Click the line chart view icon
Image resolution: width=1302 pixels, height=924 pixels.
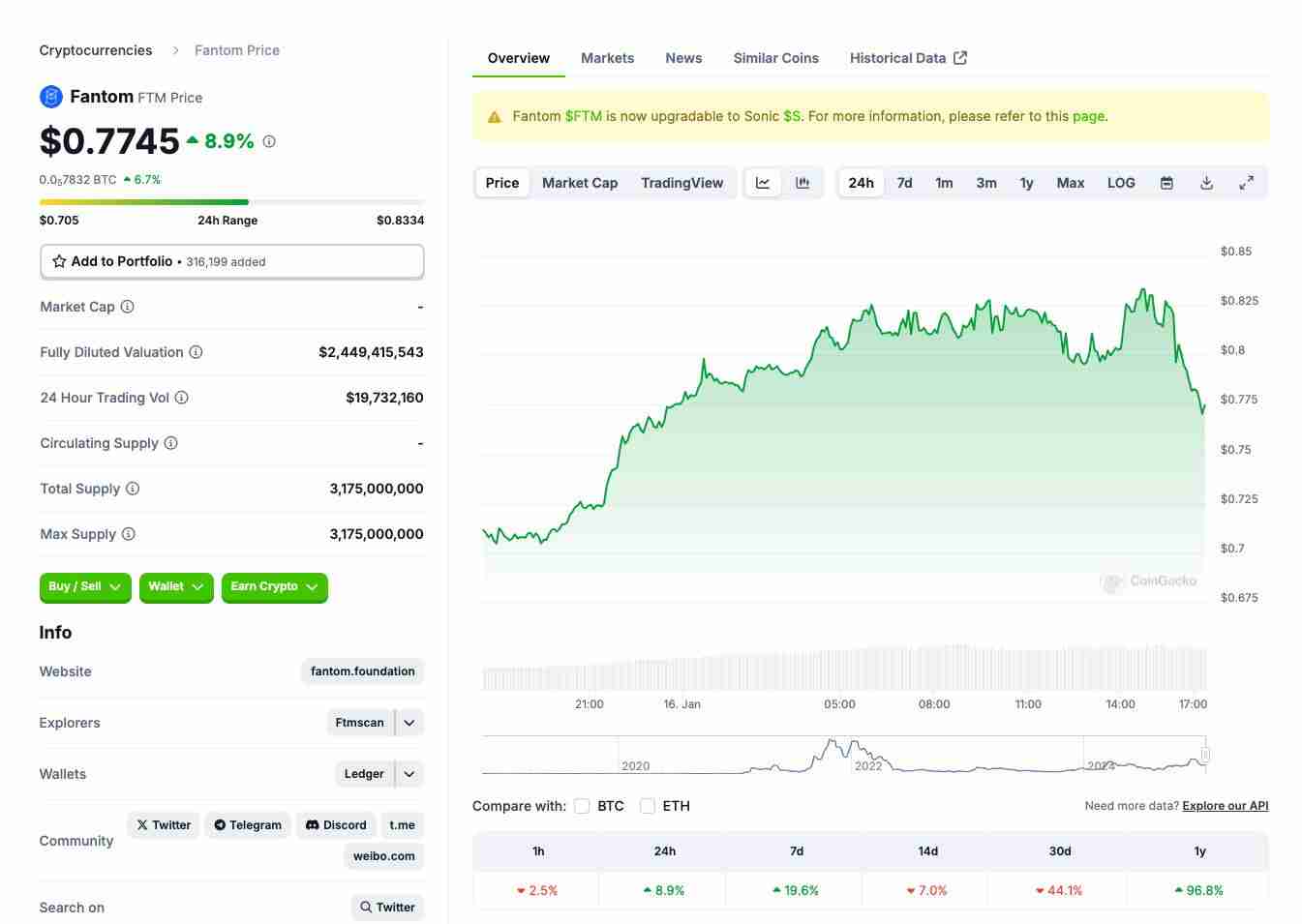click(763, 183)
